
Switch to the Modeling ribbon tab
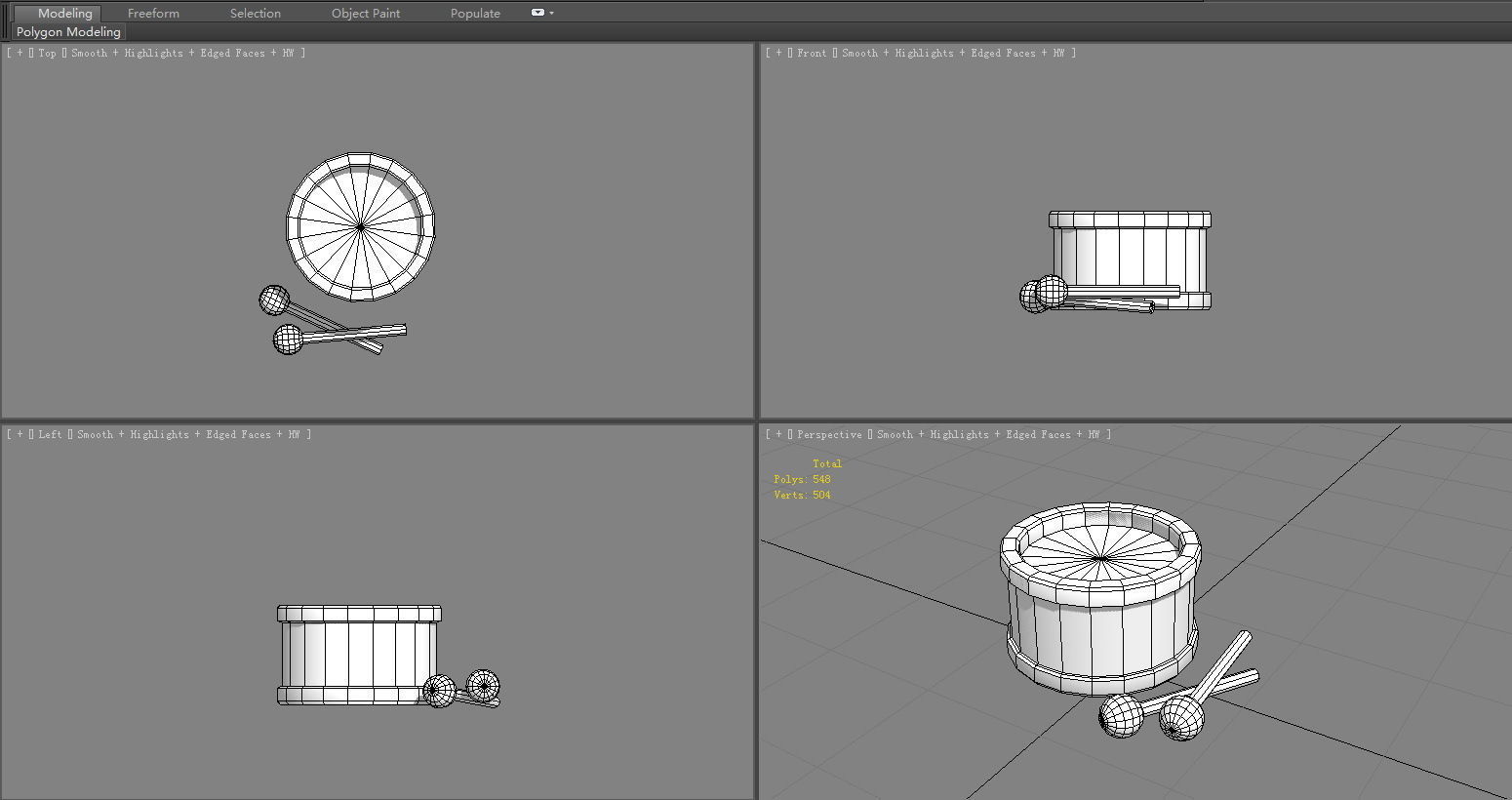click(x=64, y=14)
